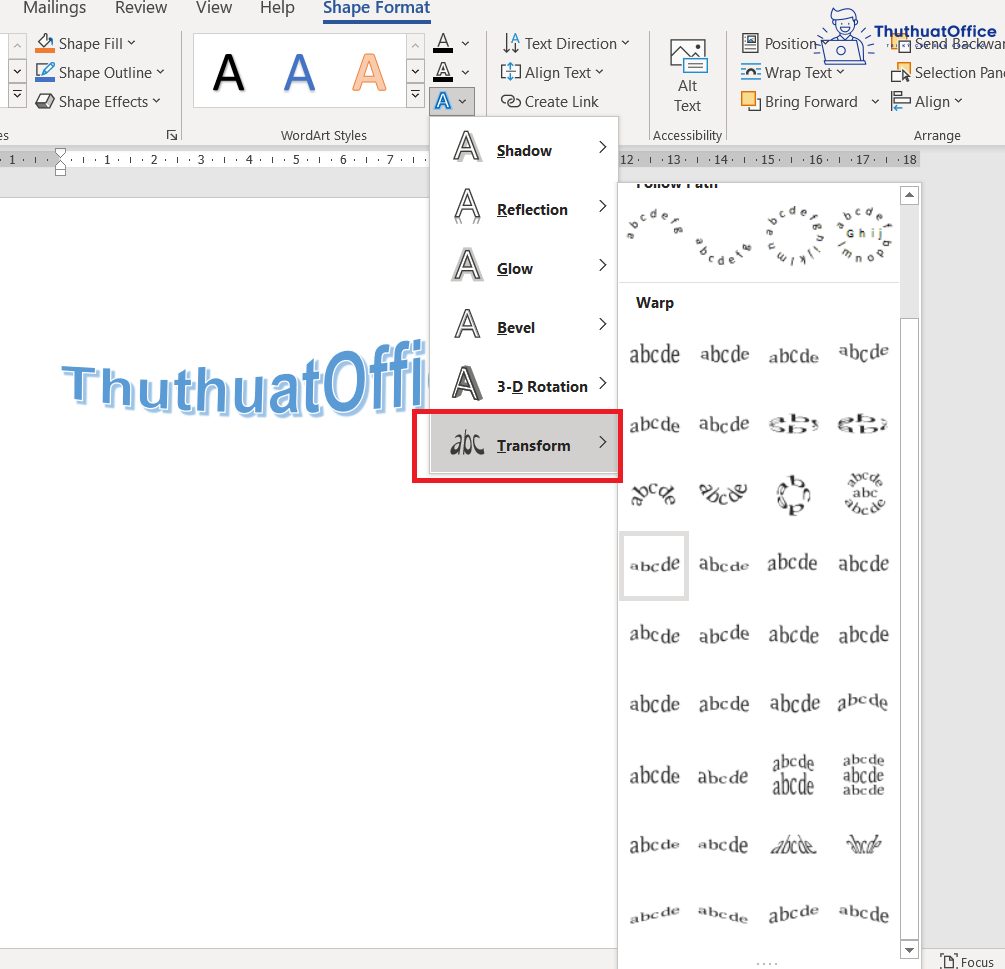Open the Text Outline color dropdown arrow

465,72
